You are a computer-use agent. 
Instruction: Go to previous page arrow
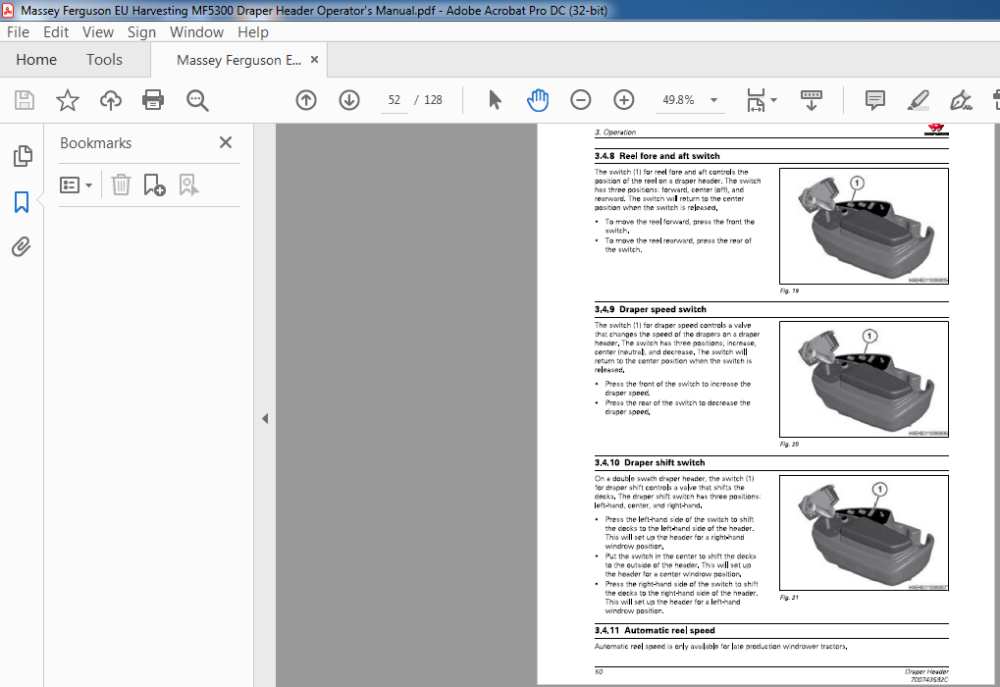click(x=306, y=100)
